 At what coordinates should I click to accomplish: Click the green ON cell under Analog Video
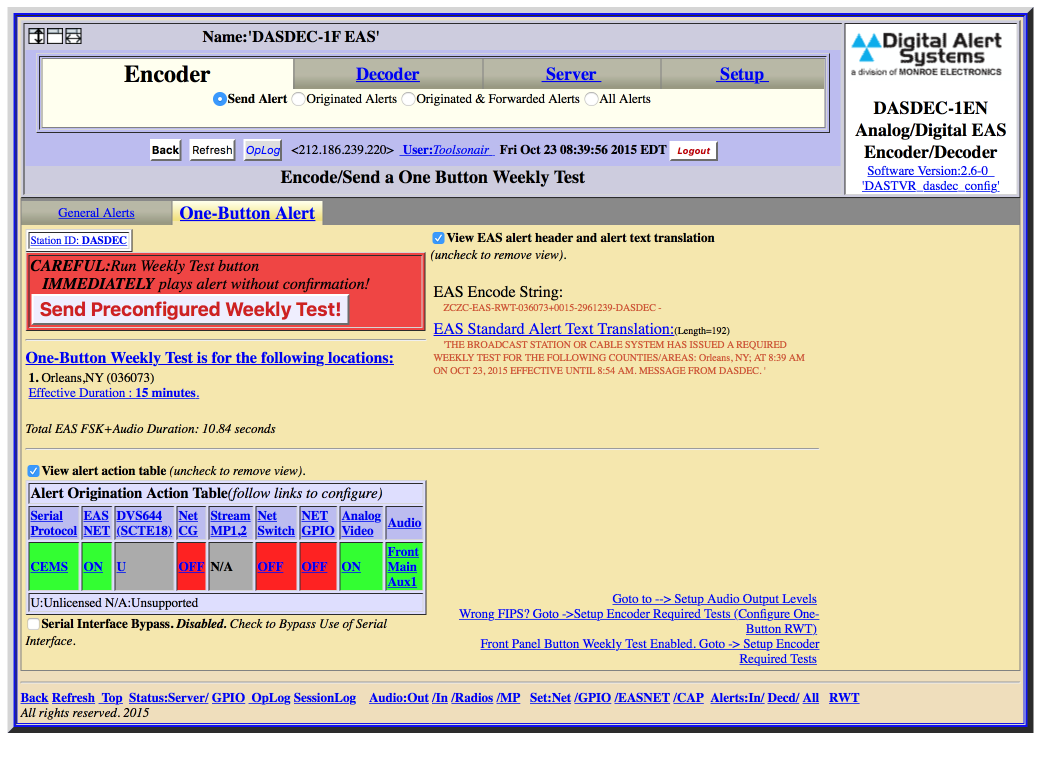point(361,566)
